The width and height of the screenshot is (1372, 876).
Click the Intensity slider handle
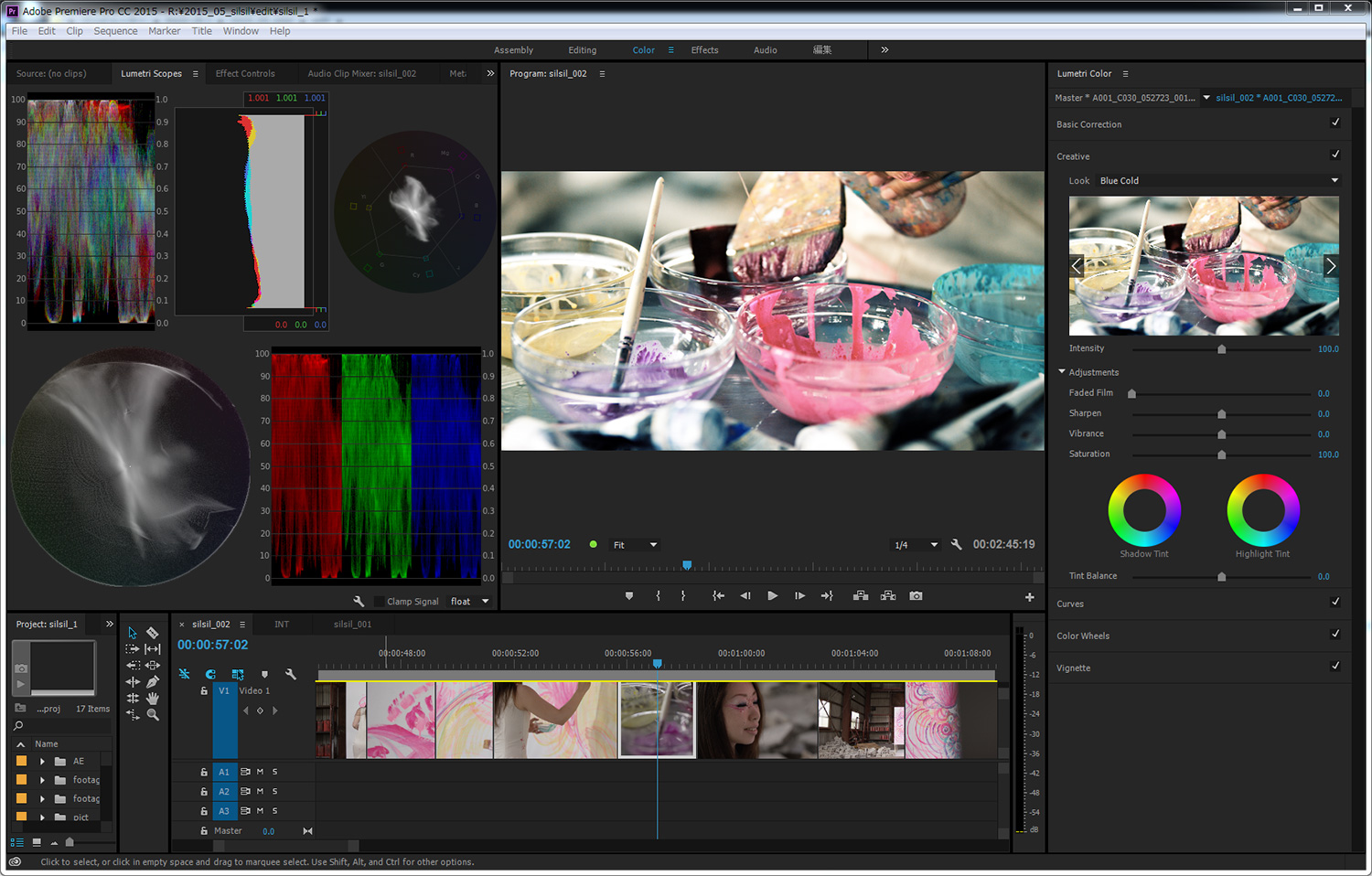coord(1221,349)
